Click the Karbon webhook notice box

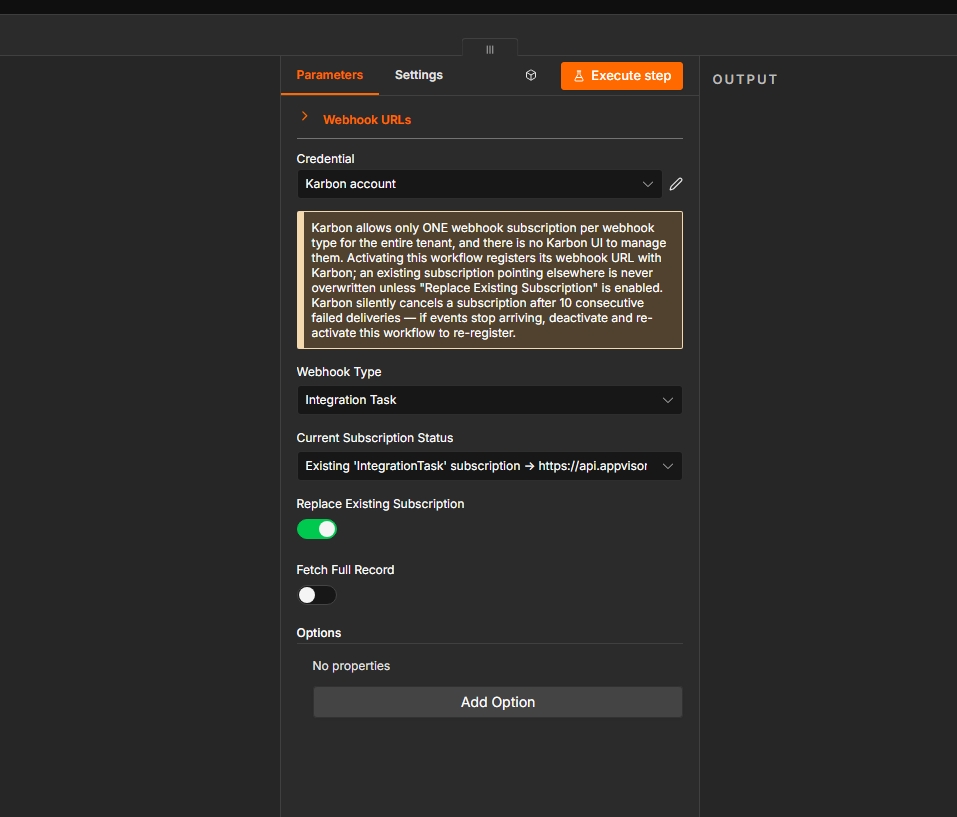[x=489, y=280]
